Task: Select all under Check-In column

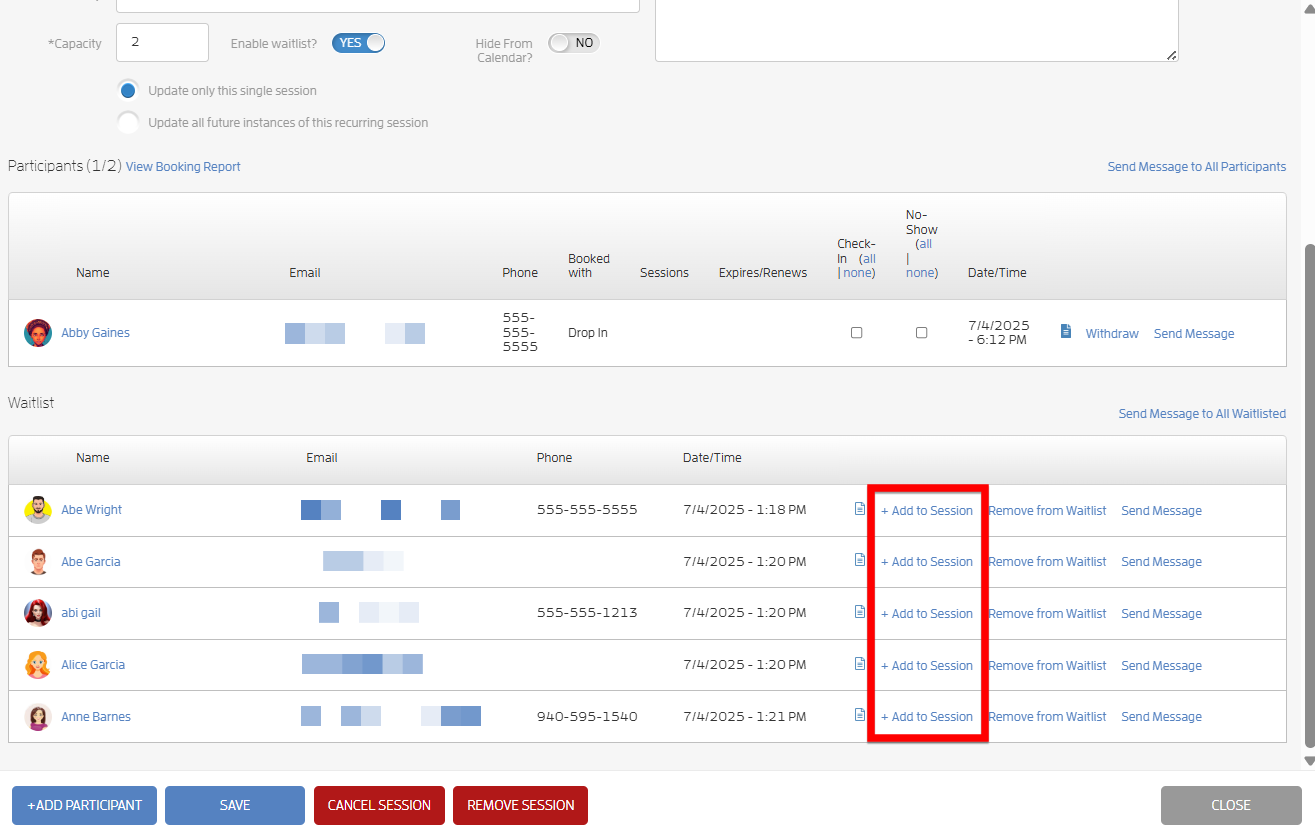Action: [869, 258]
